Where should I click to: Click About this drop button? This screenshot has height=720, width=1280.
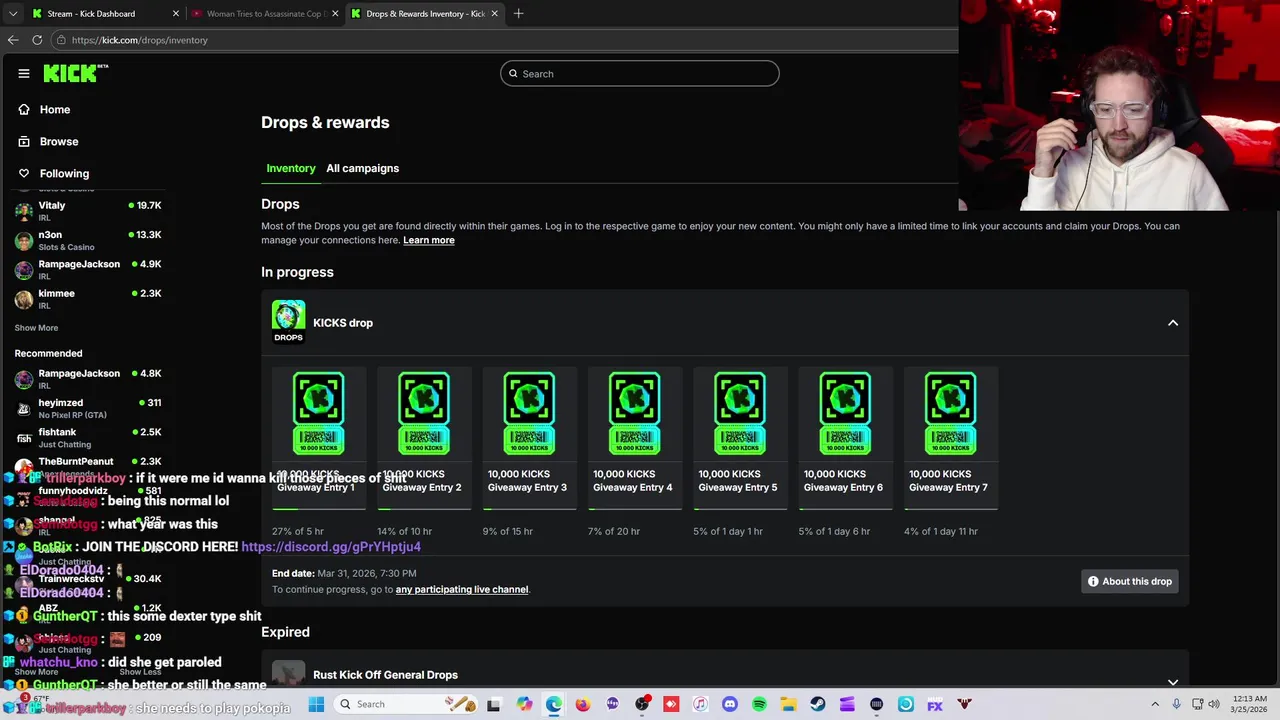(x=1130, y=581)
